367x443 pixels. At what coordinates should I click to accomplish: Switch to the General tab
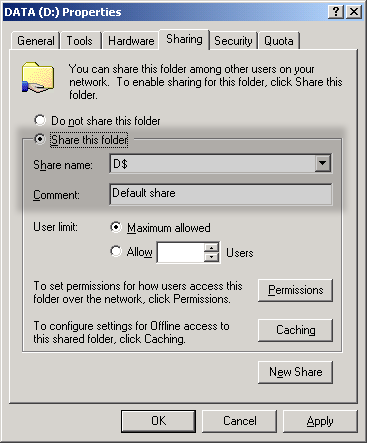coord(36,41)
